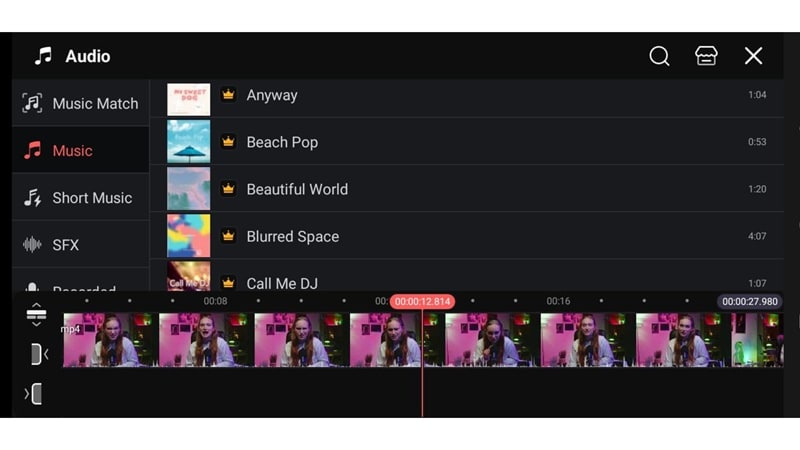The width and height of the screenshot is (800, 450).
Task: Open the asset store icon
Action: pos(706,56)
